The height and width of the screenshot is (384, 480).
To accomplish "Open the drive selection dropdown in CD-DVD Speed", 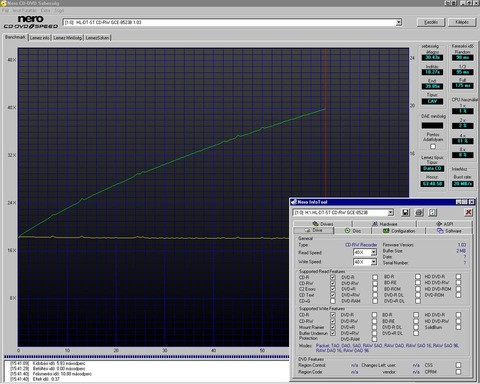I will [x=399, y=22].
